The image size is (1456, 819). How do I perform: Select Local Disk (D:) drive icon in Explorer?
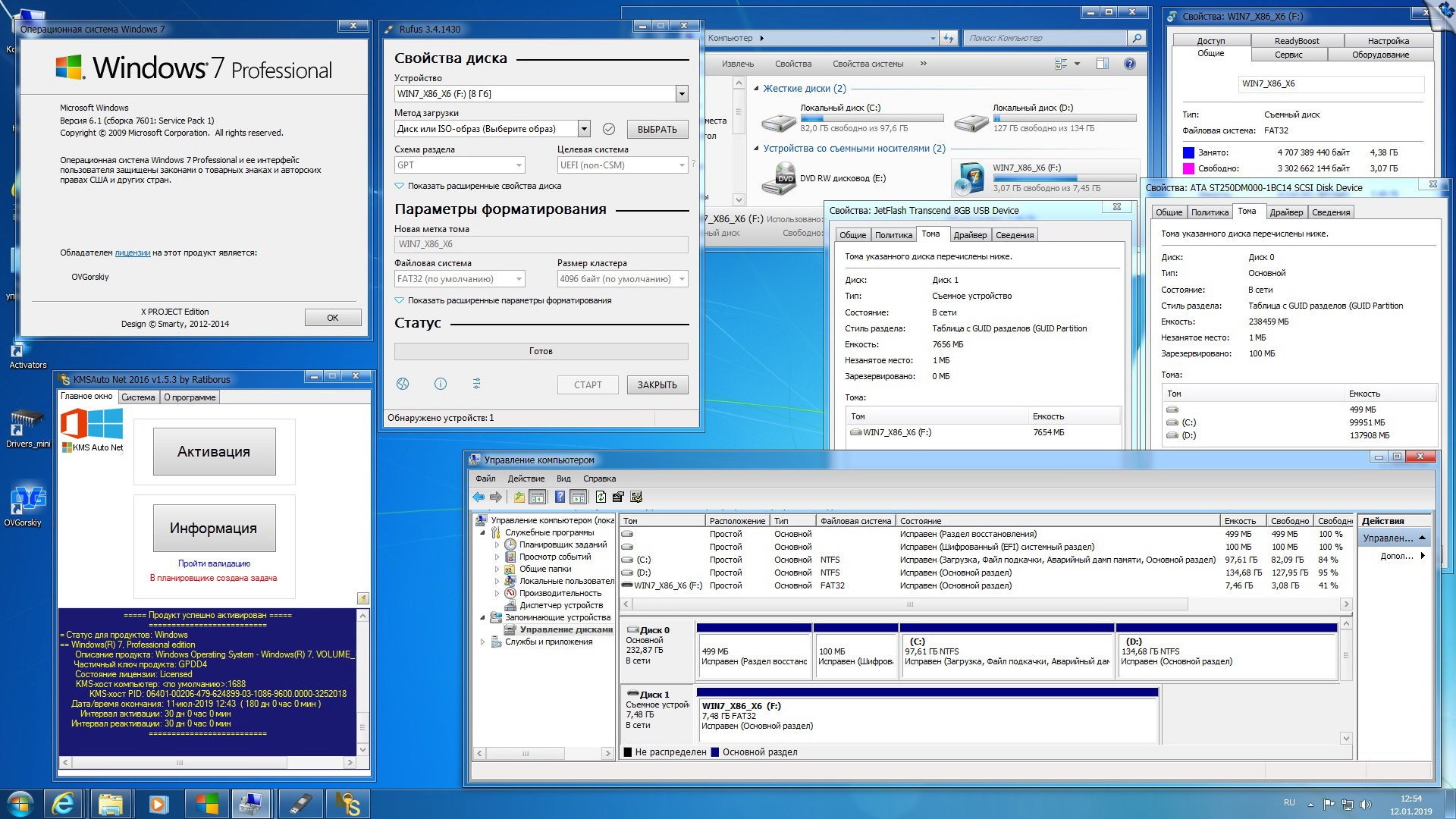(x=971, y=121)
